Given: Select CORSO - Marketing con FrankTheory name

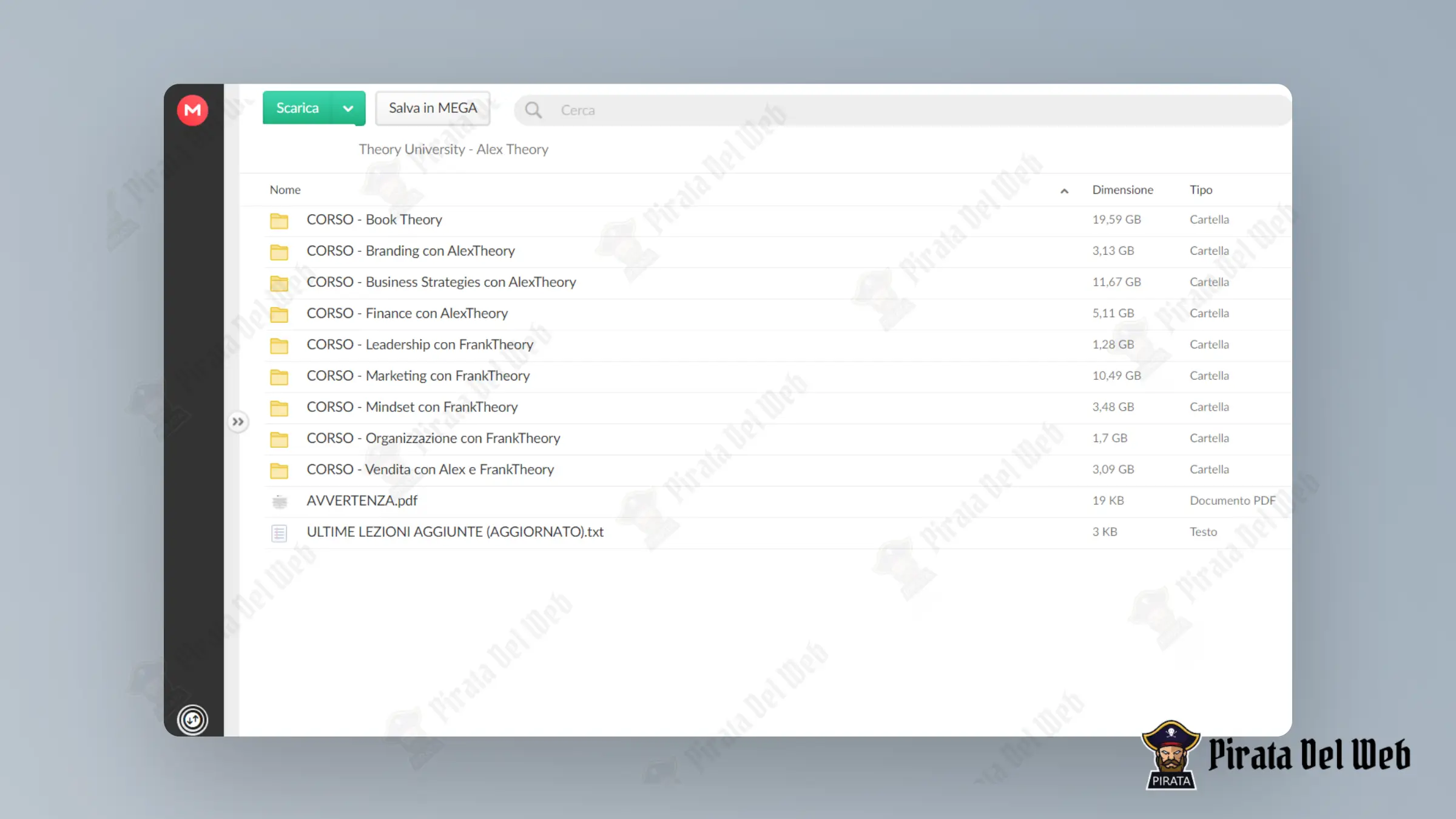Looking at the screenshot, I should tap(418, 376).
